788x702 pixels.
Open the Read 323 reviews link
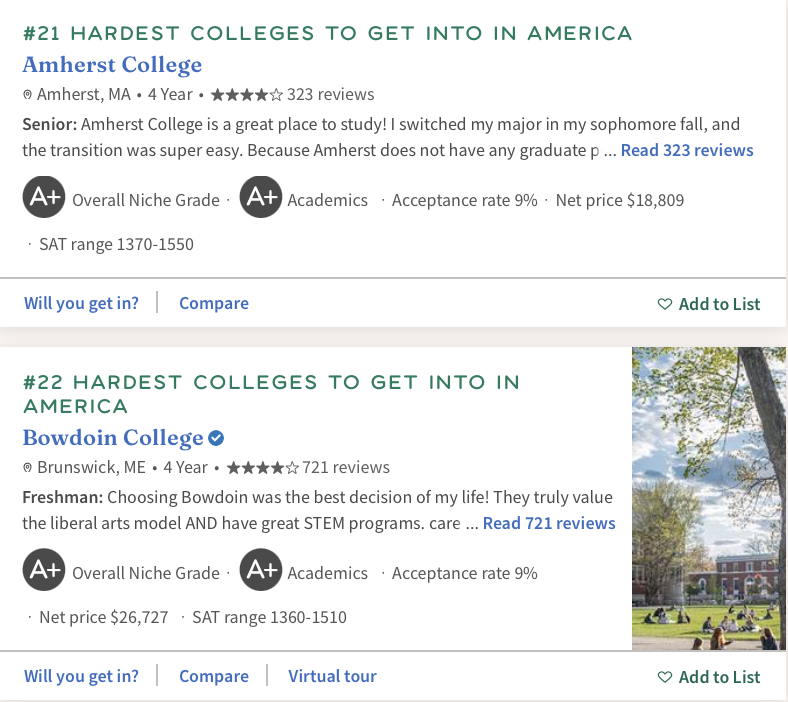click(687, 150)
